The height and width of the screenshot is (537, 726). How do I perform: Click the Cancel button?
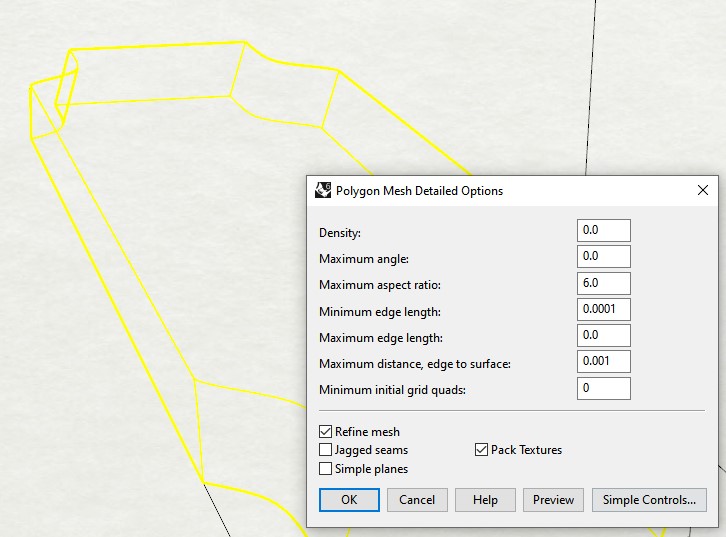coord(417,500)
